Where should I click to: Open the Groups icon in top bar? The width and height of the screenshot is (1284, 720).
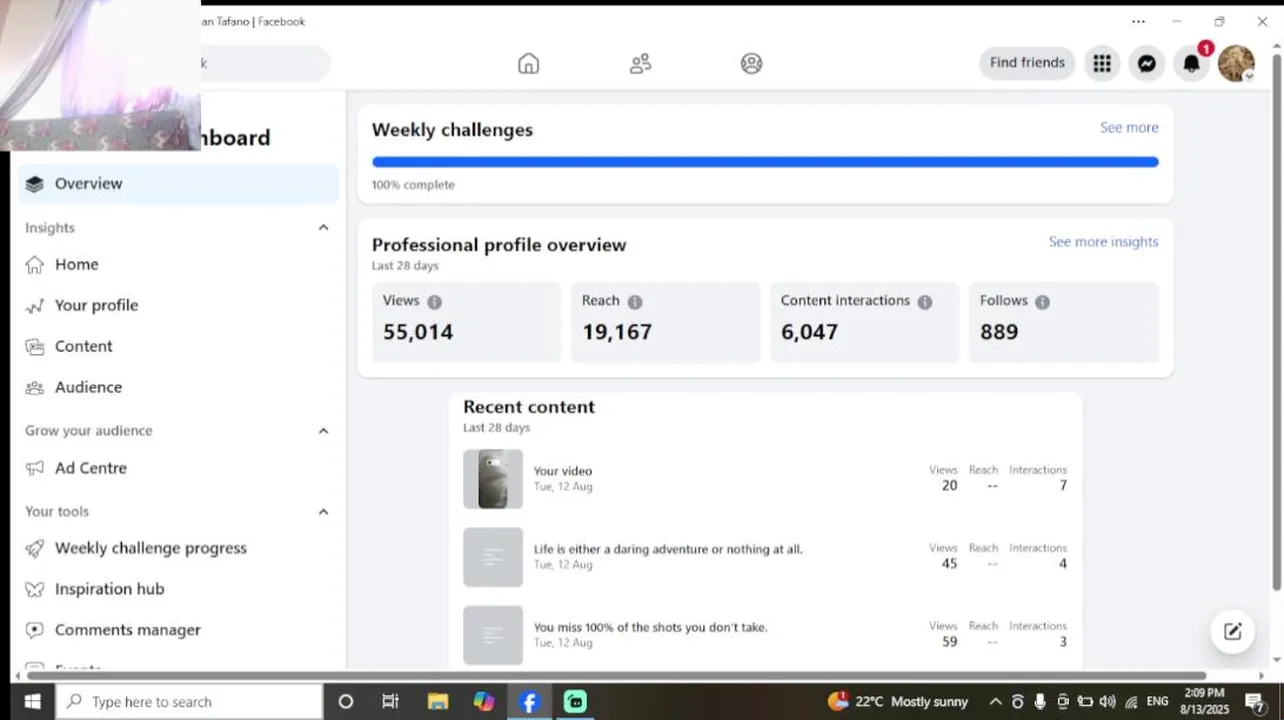click(x=751, y=63)
